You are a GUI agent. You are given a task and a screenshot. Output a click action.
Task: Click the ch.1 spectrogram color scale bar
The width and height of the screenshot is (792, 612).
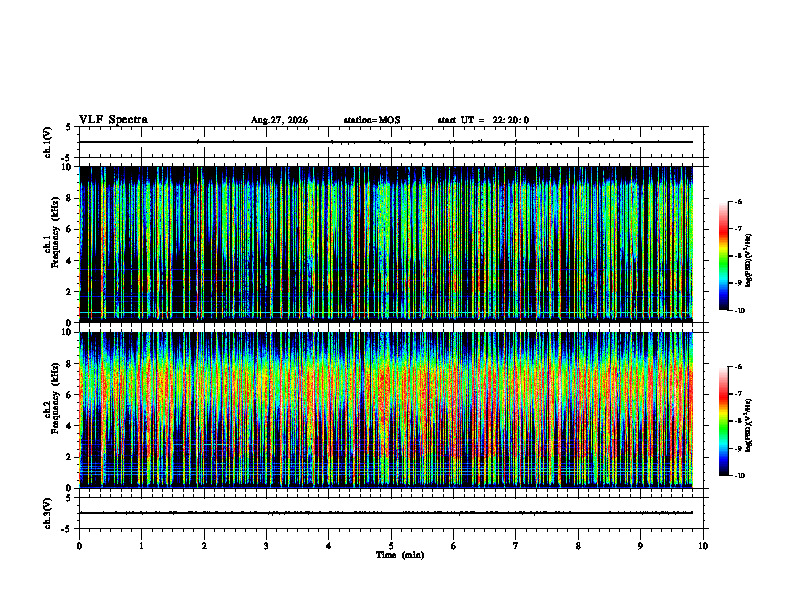[723, 256]
